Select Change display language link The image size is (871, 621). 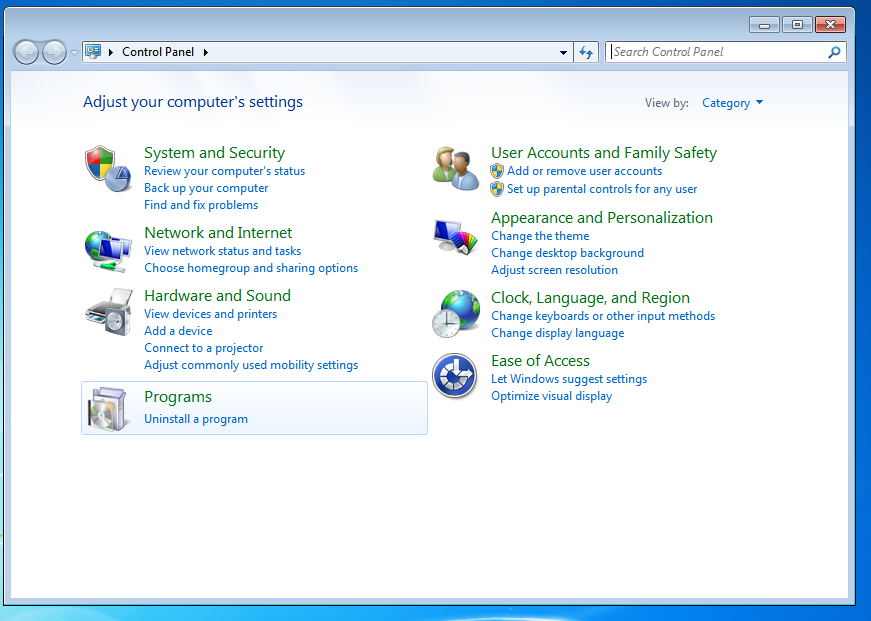[558, 333]
